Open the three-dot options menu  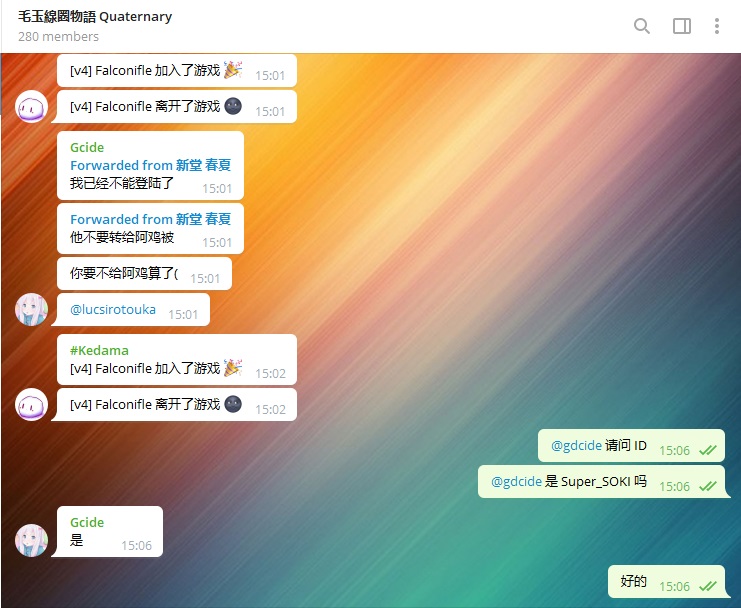717,26
